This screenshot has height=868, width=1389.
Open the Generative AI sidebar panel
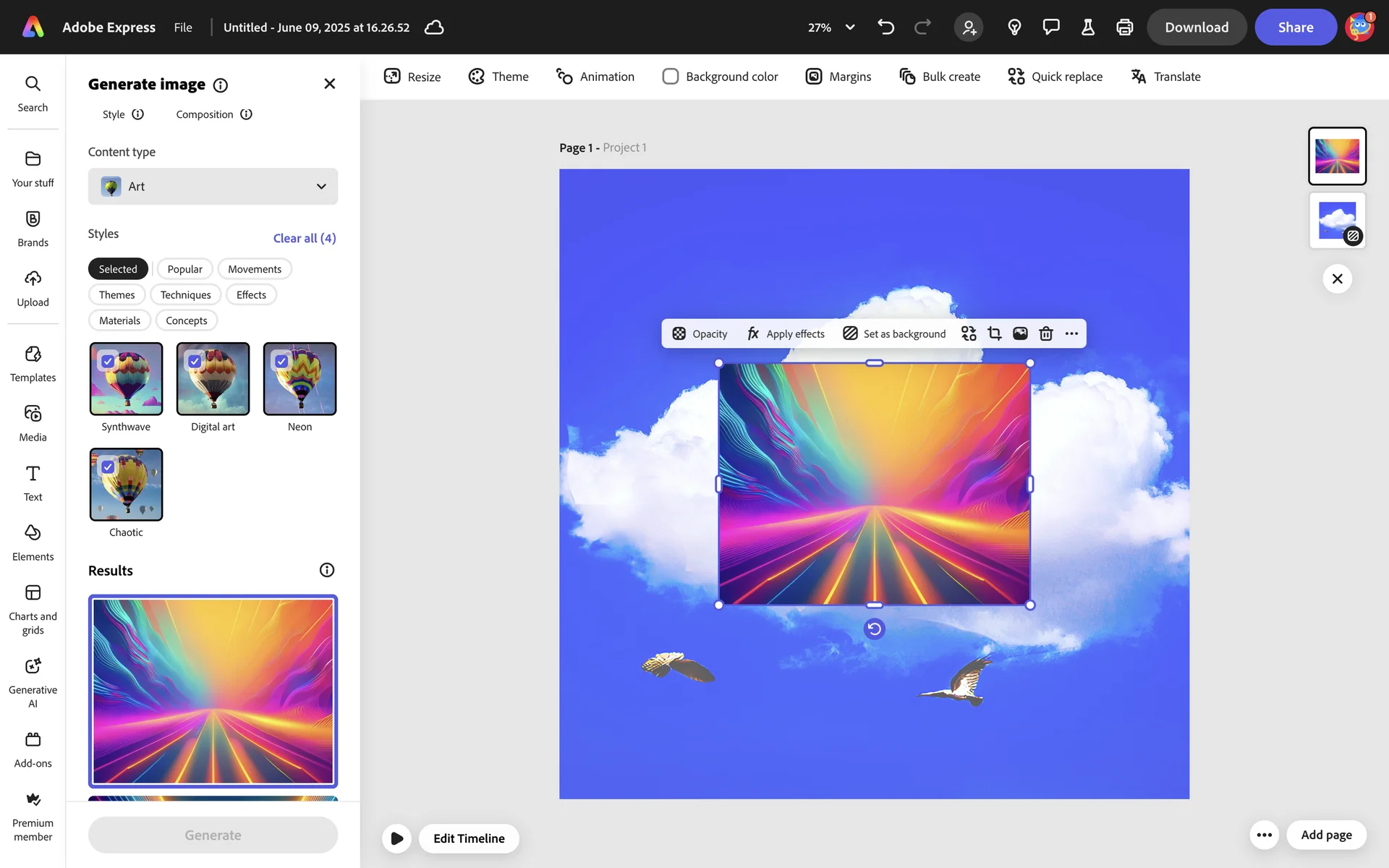[33, 682]
